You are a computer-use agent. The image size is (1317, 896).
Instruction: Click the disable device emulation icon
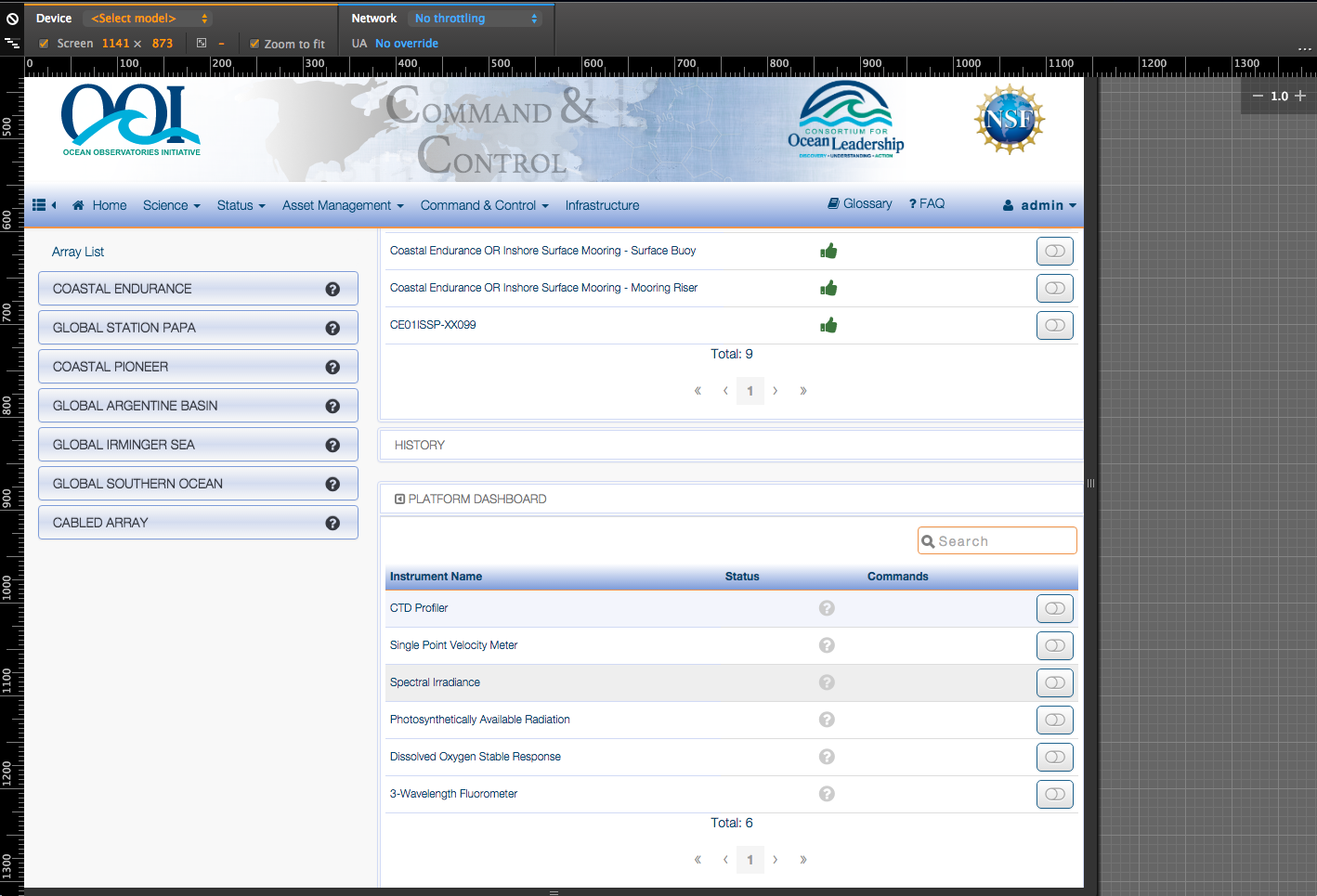(12, 19)
